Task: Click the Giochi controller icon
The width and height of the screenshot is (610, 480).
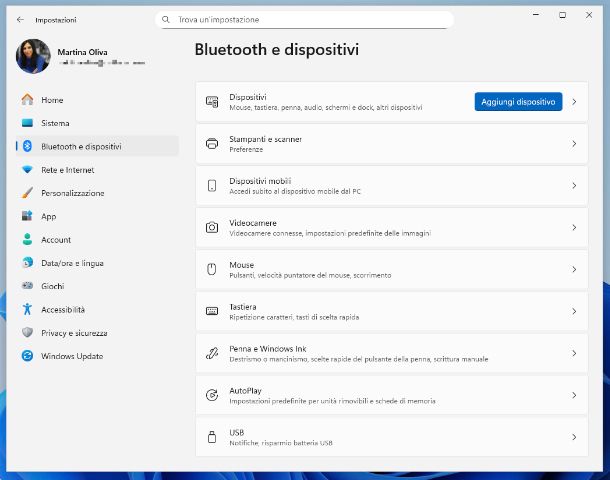Action: pyautogui.click(x=27, y=286)
